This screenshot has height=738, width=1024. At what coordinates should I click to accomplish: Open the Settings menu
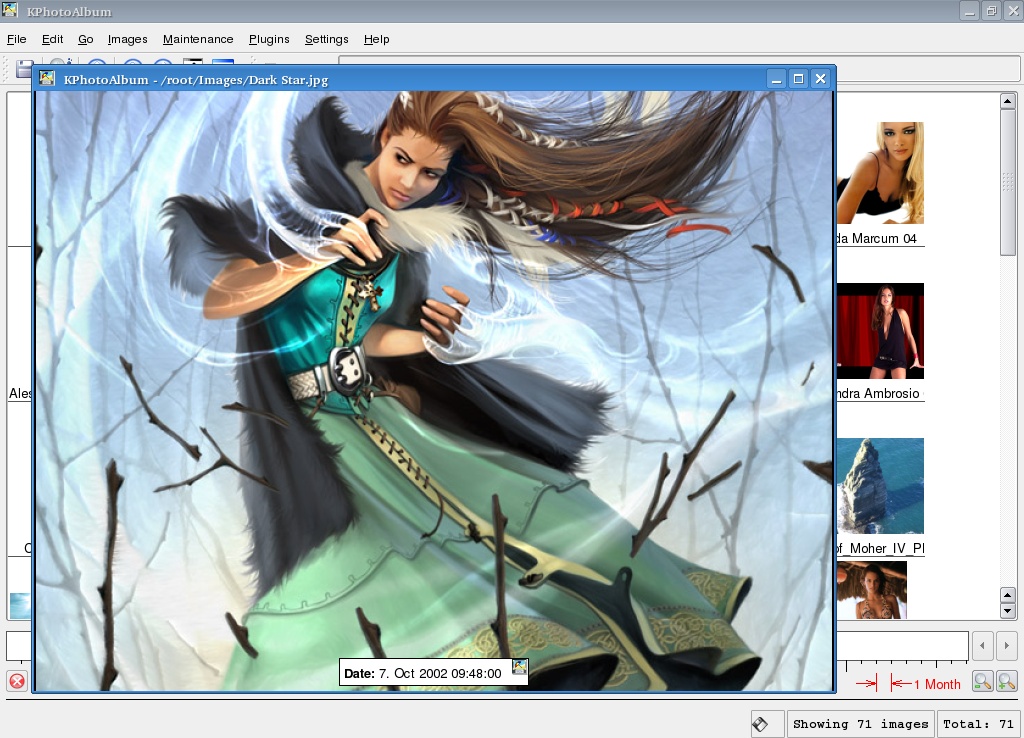[327, 39]
